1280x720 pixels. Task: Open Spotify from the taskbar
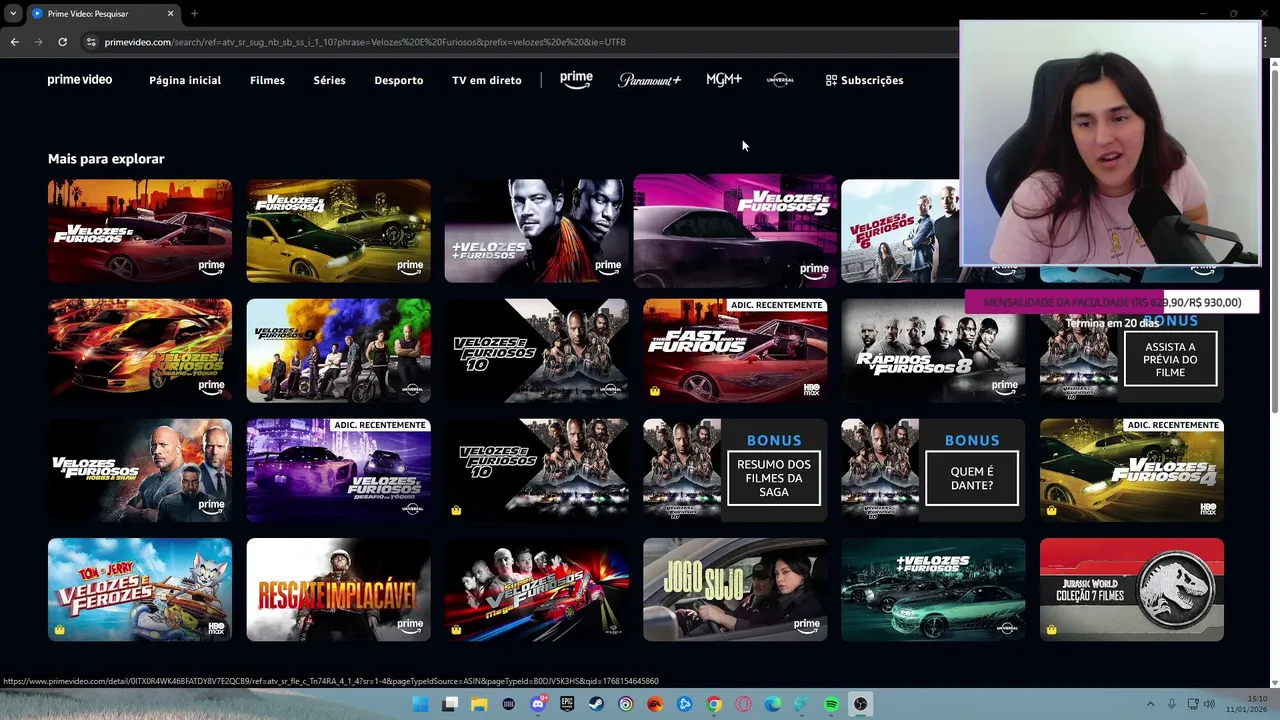pyautogui.click(x=831, y=704)
